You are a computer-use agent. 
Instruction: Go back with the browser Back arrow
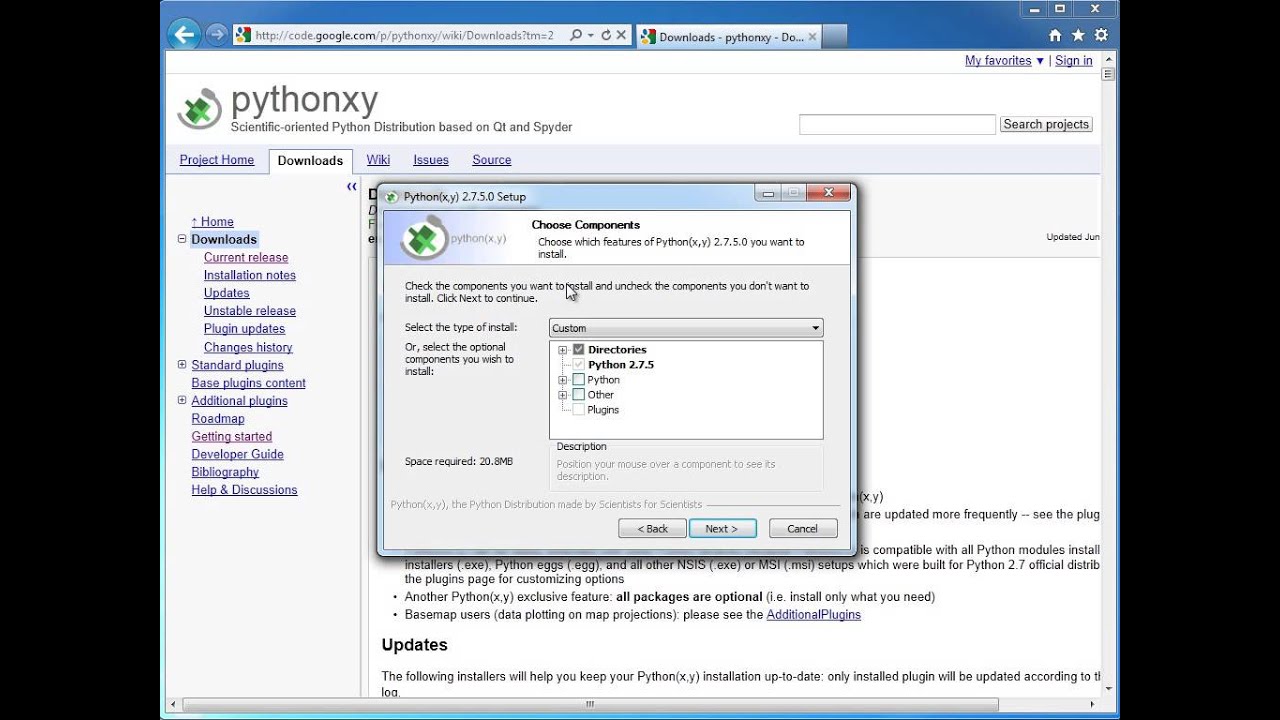coord(184,35)
